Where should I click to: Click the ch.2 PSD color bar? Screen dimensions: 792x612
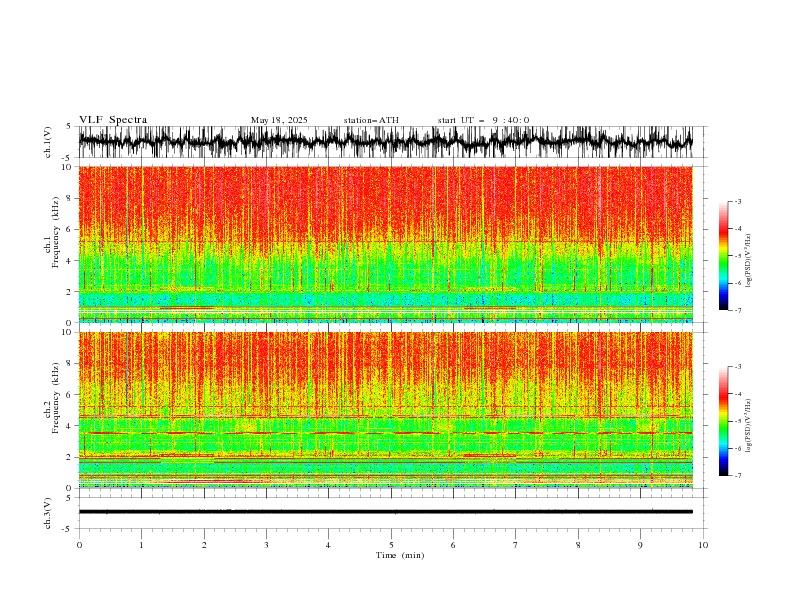pos(723,421)
